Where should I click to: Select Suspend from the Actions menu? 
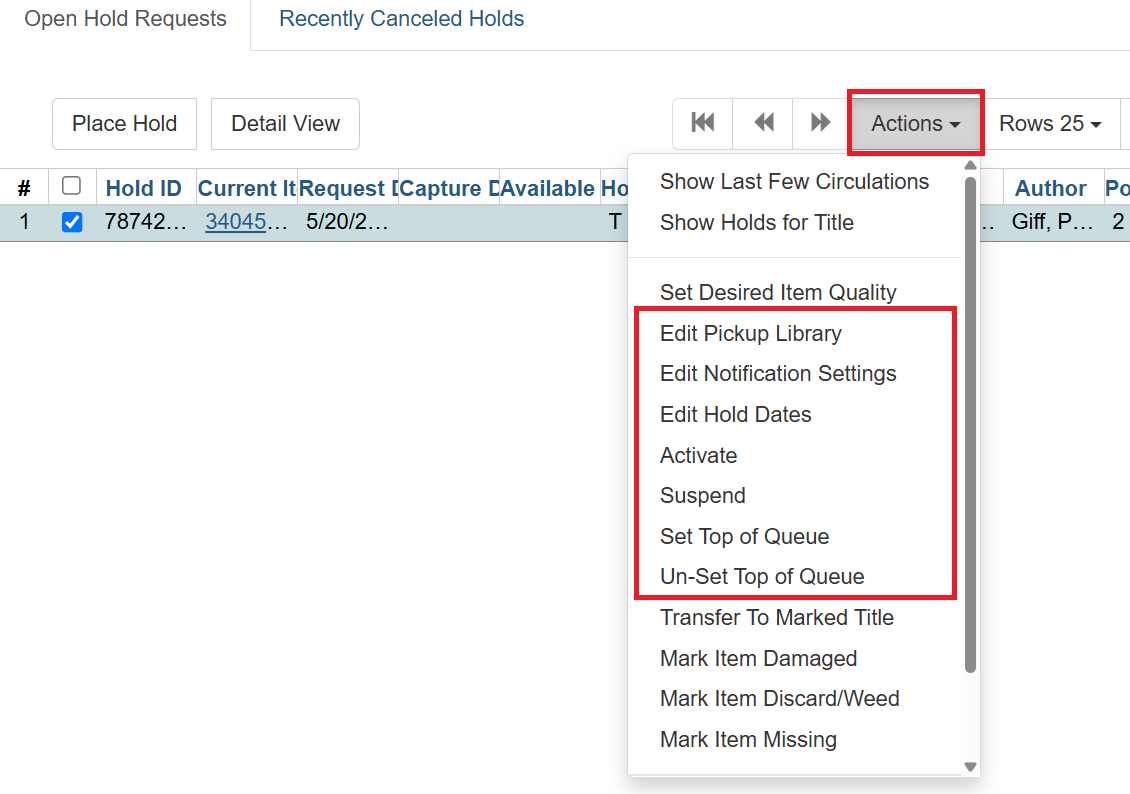[702, 495]
